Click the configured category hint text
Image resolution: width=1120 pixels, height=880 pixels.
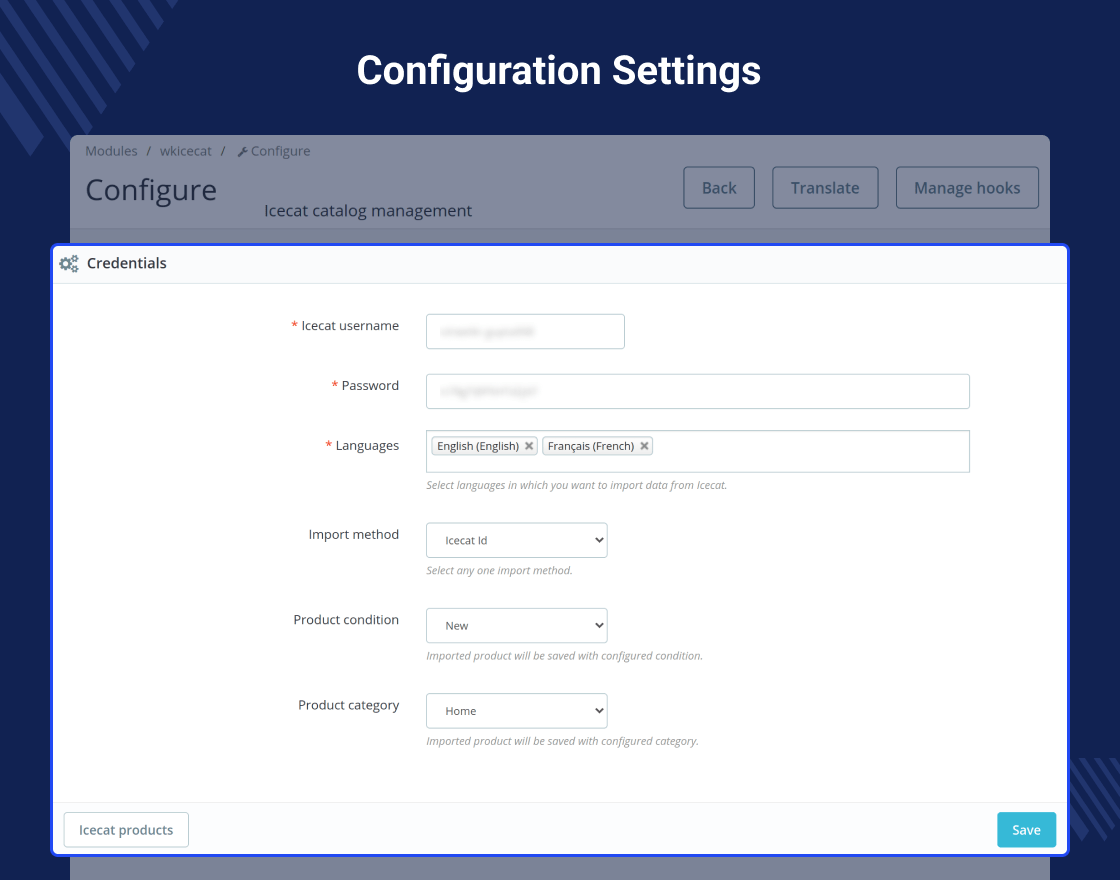click(x=562, y=741)
